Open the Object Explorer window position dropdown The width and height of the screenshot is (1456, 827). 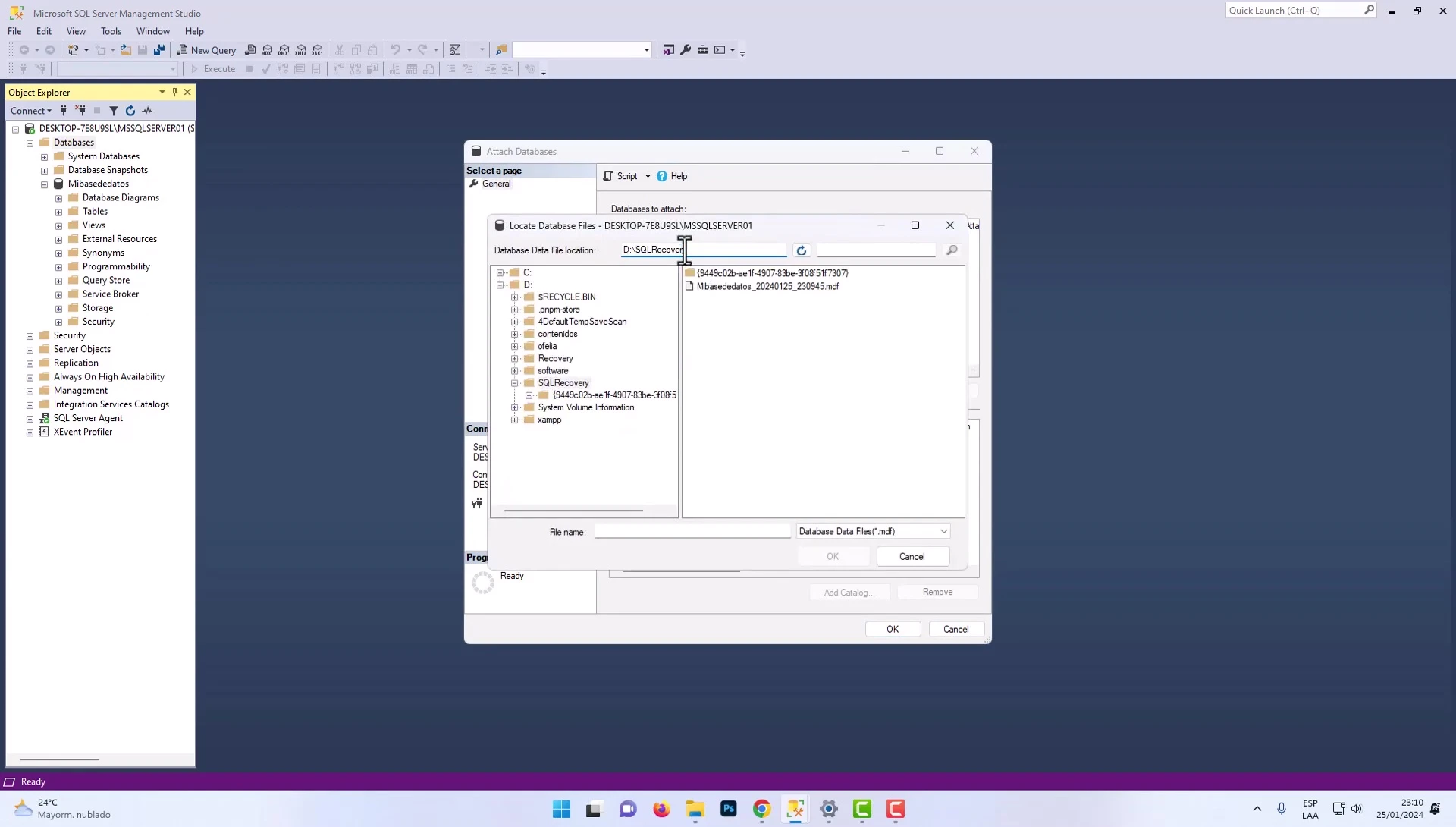click(162, 92)
